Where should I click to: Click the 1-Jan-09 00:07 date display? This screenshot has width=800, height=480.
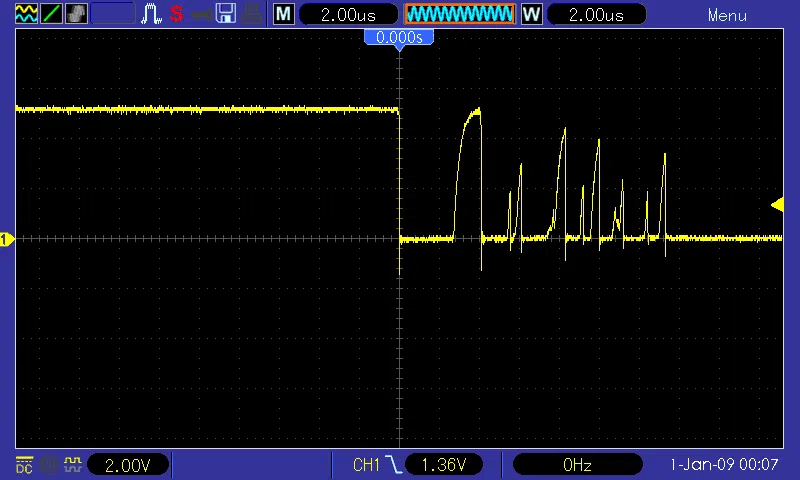point(723,464)
